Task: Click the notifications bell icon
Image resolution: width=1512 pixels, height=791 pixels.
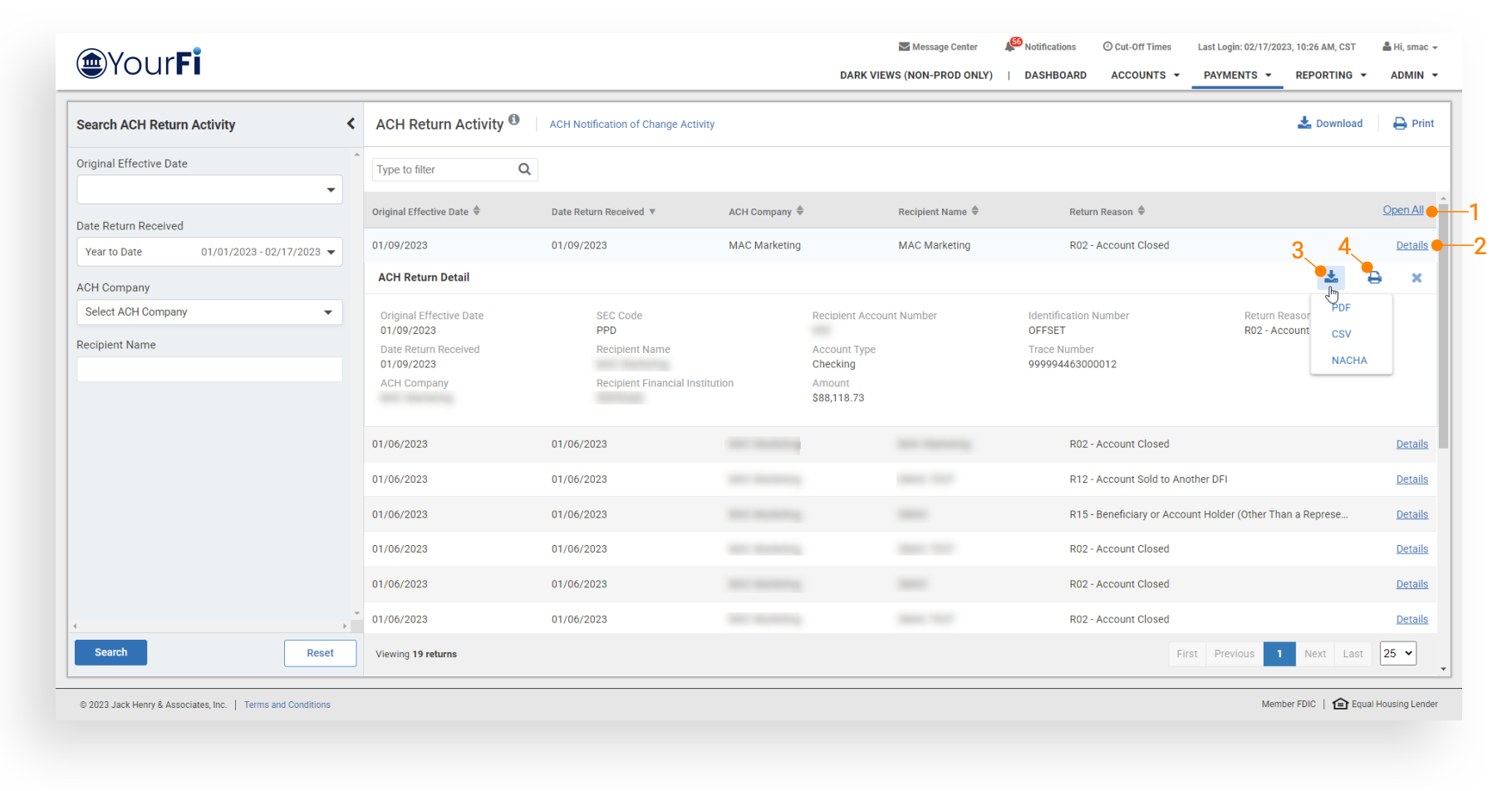Action: click(1010, 47)
